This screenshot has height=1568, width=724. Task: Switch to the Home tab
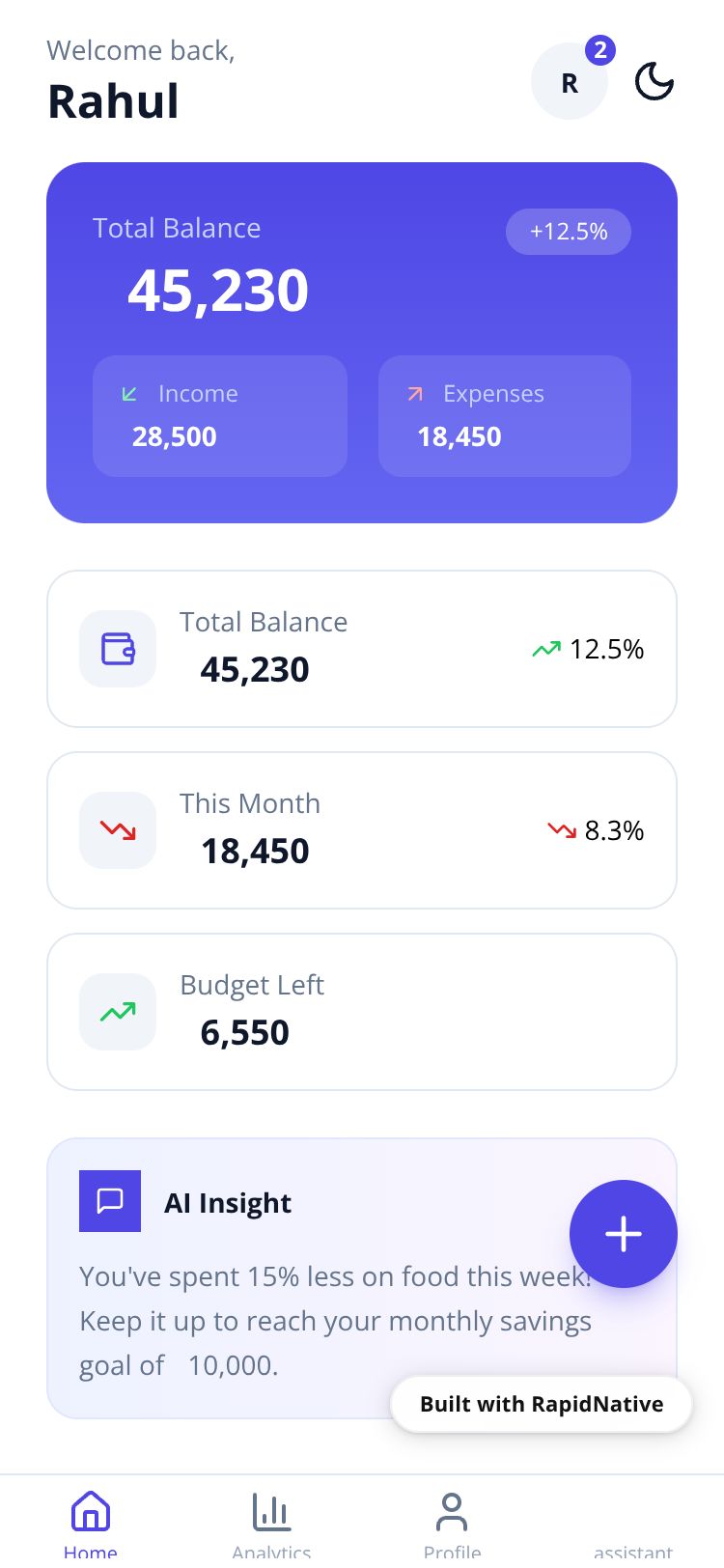(x=91, y=1521)
